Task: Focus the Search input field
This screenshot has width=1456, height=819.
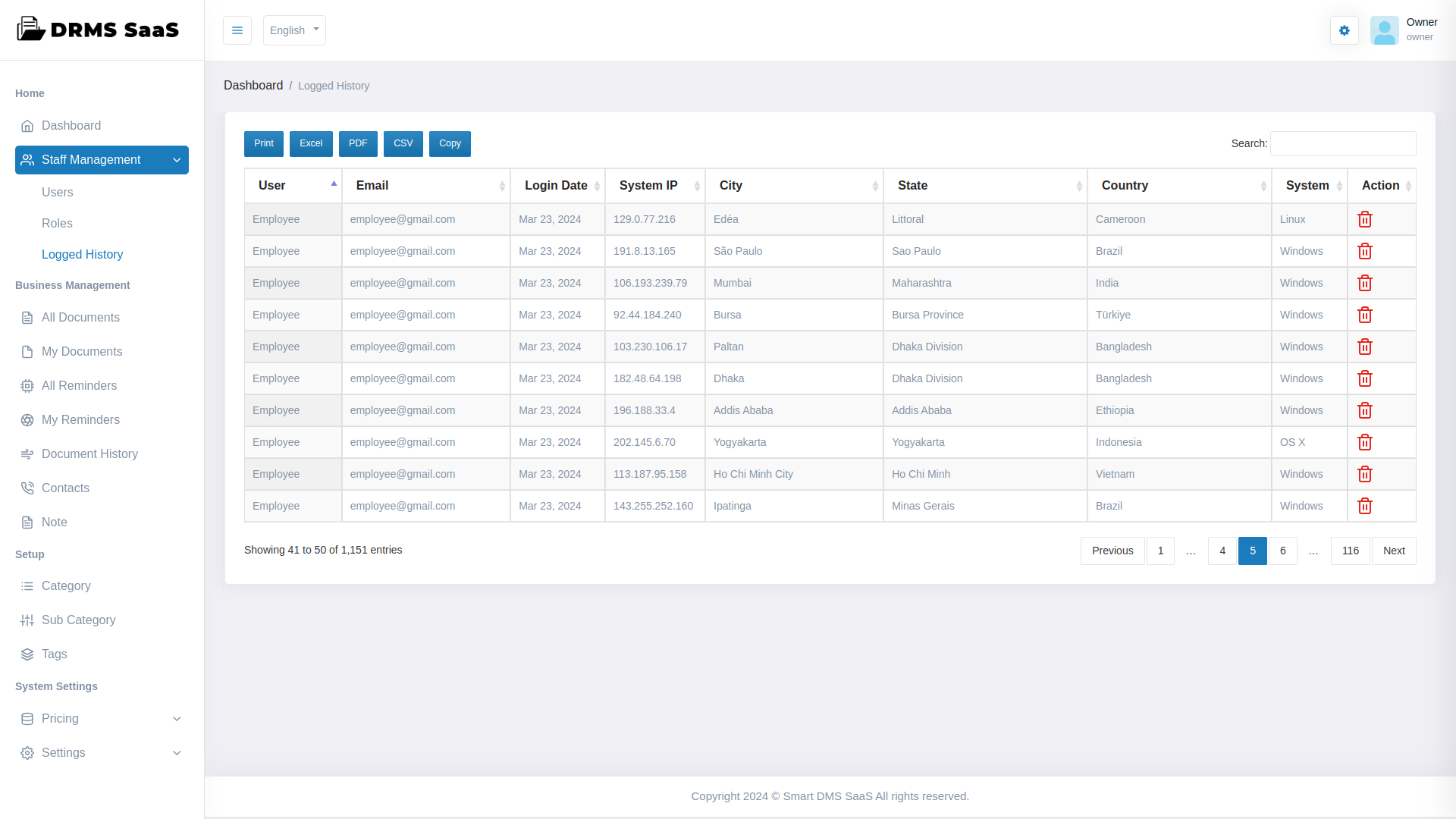Action: click(x=1342, y=143)
